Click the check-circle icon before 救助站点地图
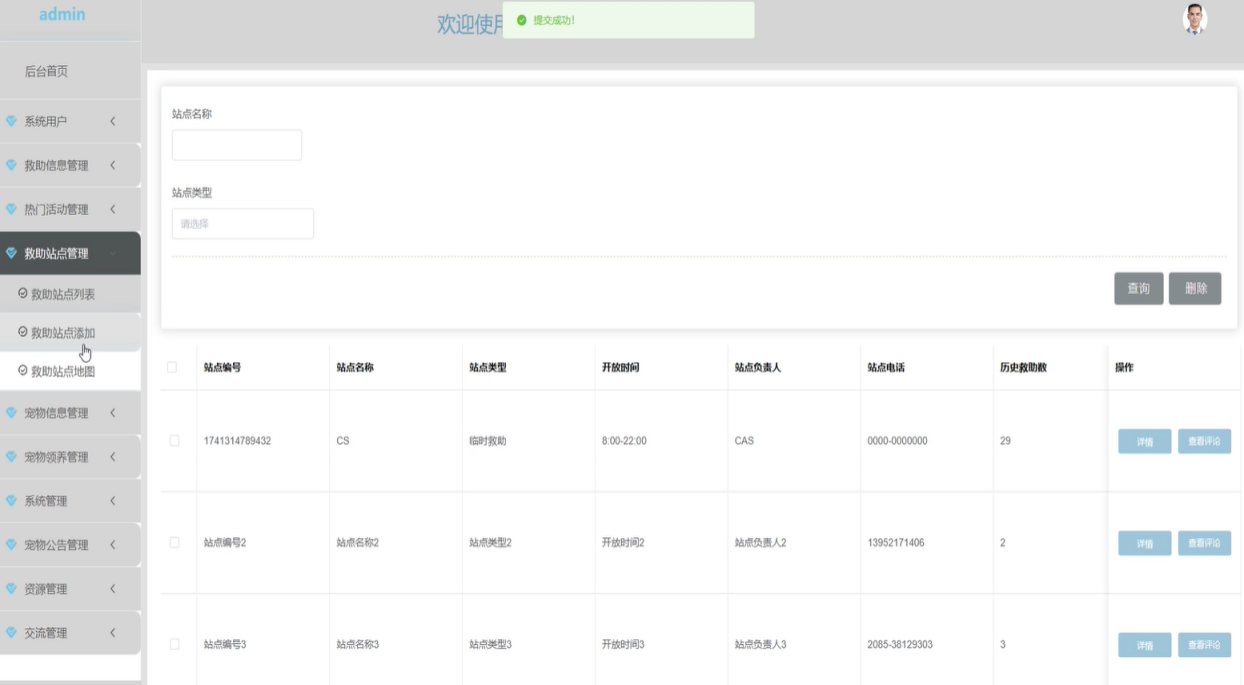 tap(23, 370)
